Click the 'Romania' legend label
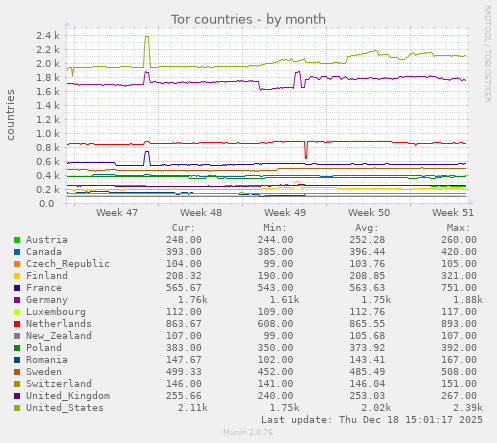The height and width of the screenshot is (443, 497). click(x=47, y=360)
